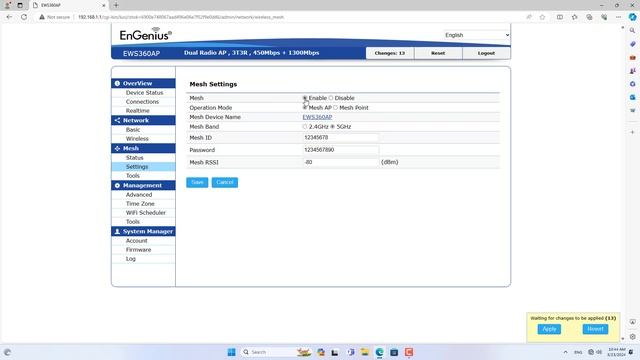Open the English language dropdown

(477, 35)
